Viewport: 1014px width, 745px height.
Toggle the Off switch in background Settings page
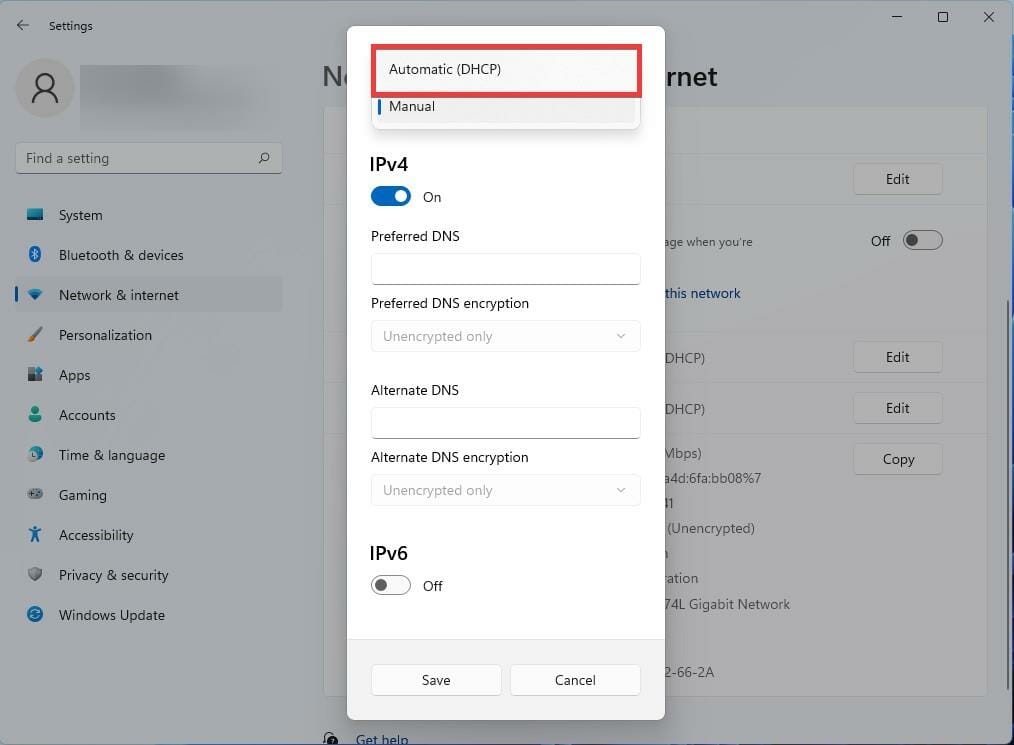click(923, 241)
